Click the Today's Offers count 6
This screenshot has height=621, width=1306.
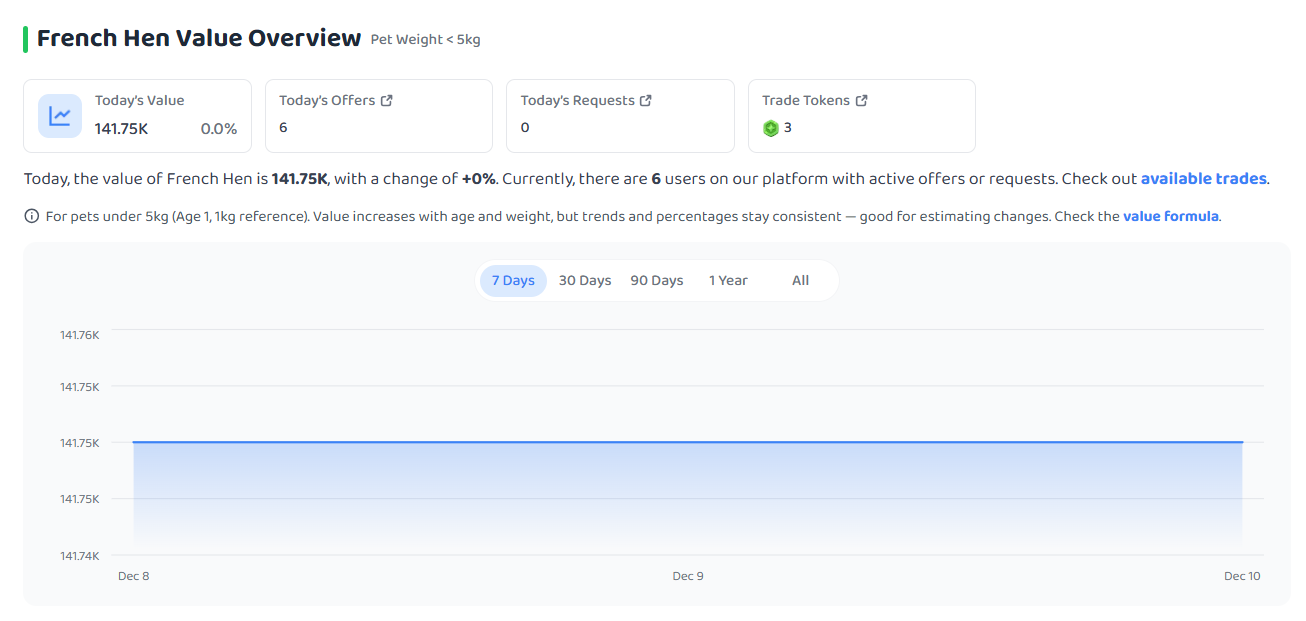tap(283, 128)
